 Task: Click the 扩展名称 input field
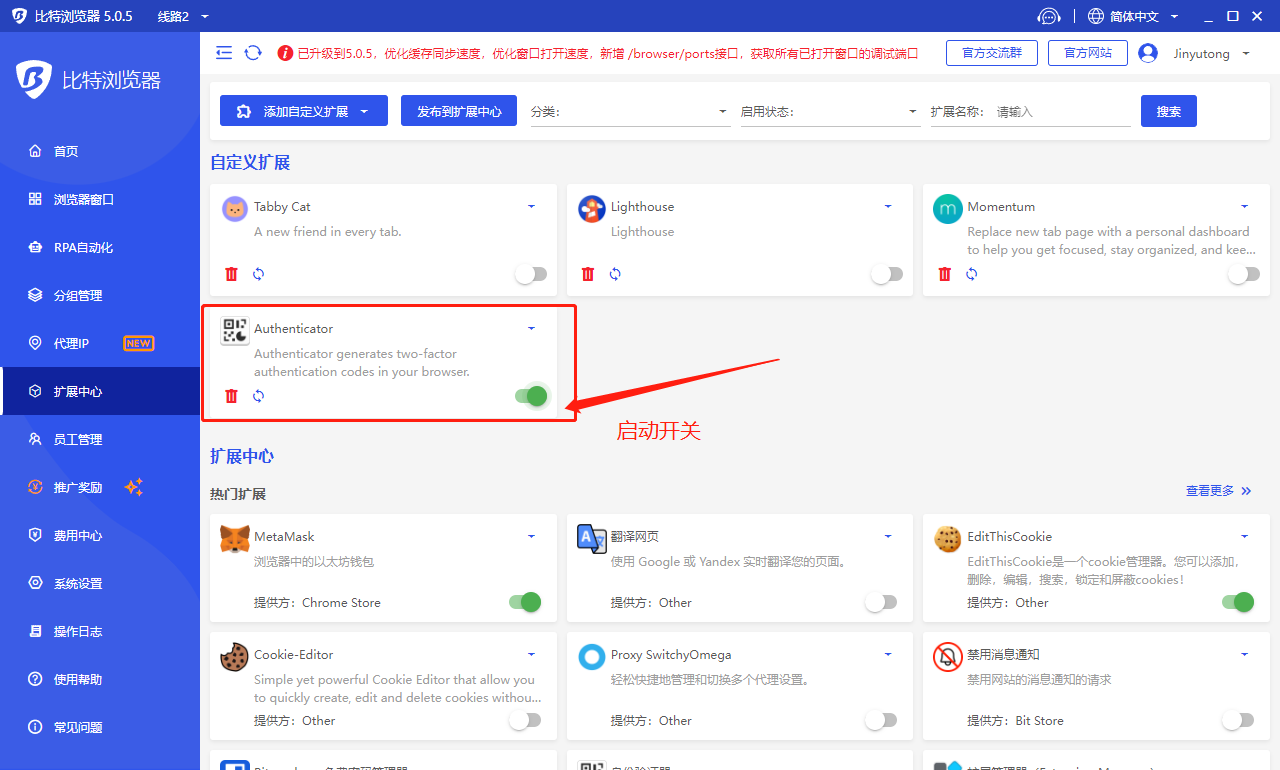pyautogui.click(x=1062, y=112)
